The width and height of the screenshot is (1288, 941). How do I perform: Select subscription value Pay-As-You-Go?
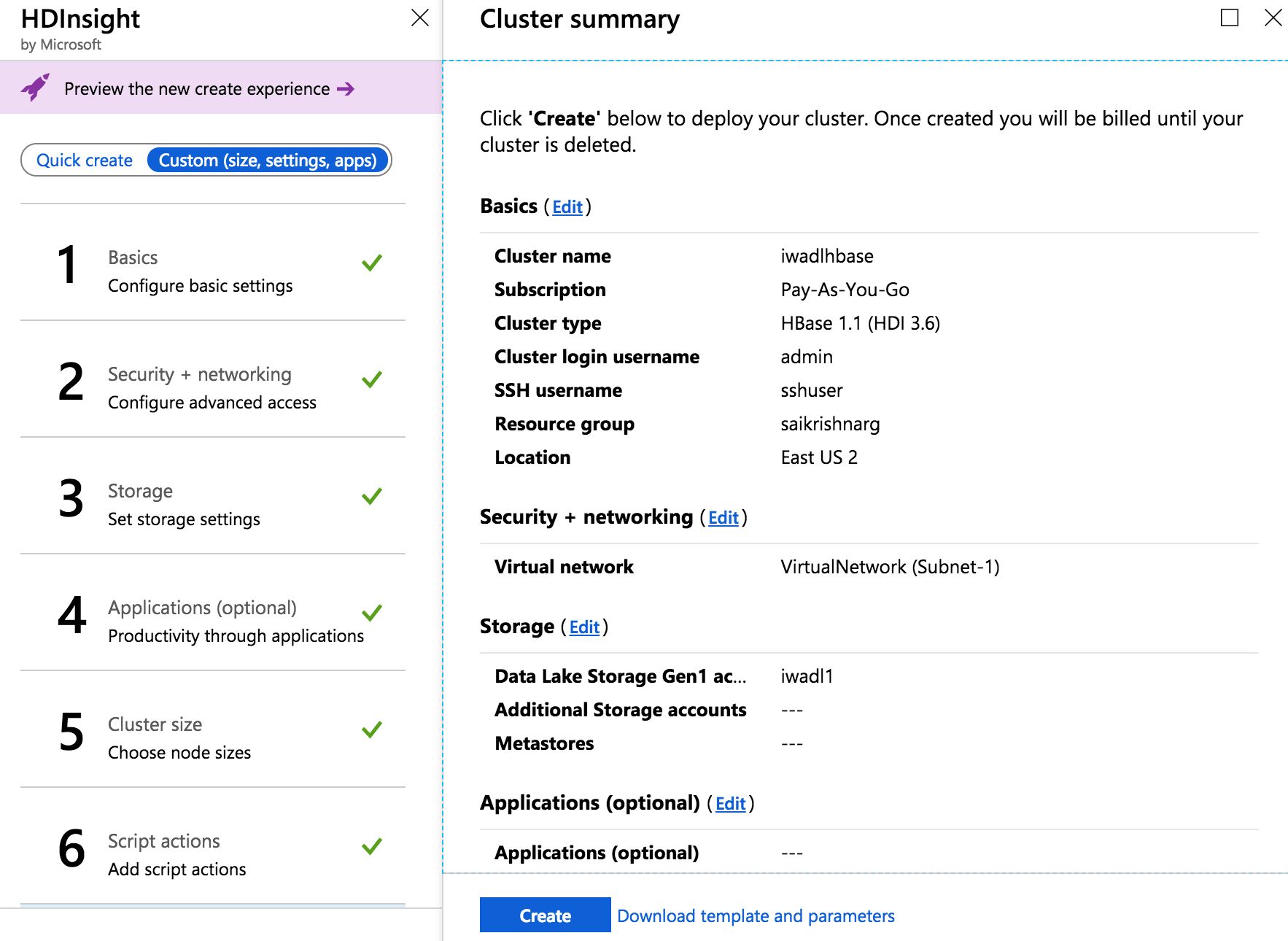point(845,290)
